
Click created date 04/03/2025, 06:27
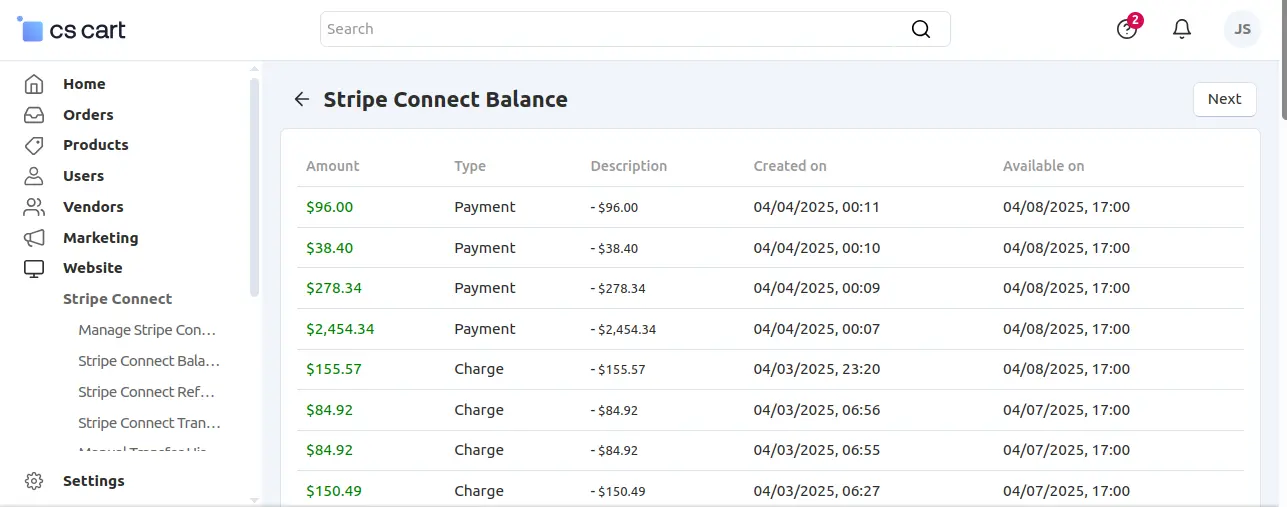pyautogui.click(x=817, y=491)
